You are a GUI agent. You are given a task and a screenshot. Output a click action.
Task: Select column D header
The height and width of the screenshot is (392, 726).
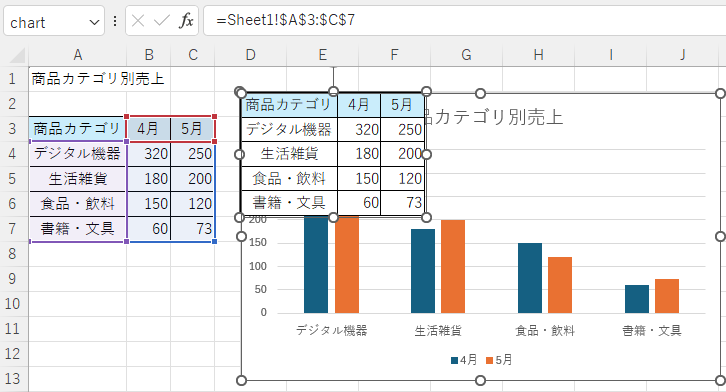click(x=250, y=55)
